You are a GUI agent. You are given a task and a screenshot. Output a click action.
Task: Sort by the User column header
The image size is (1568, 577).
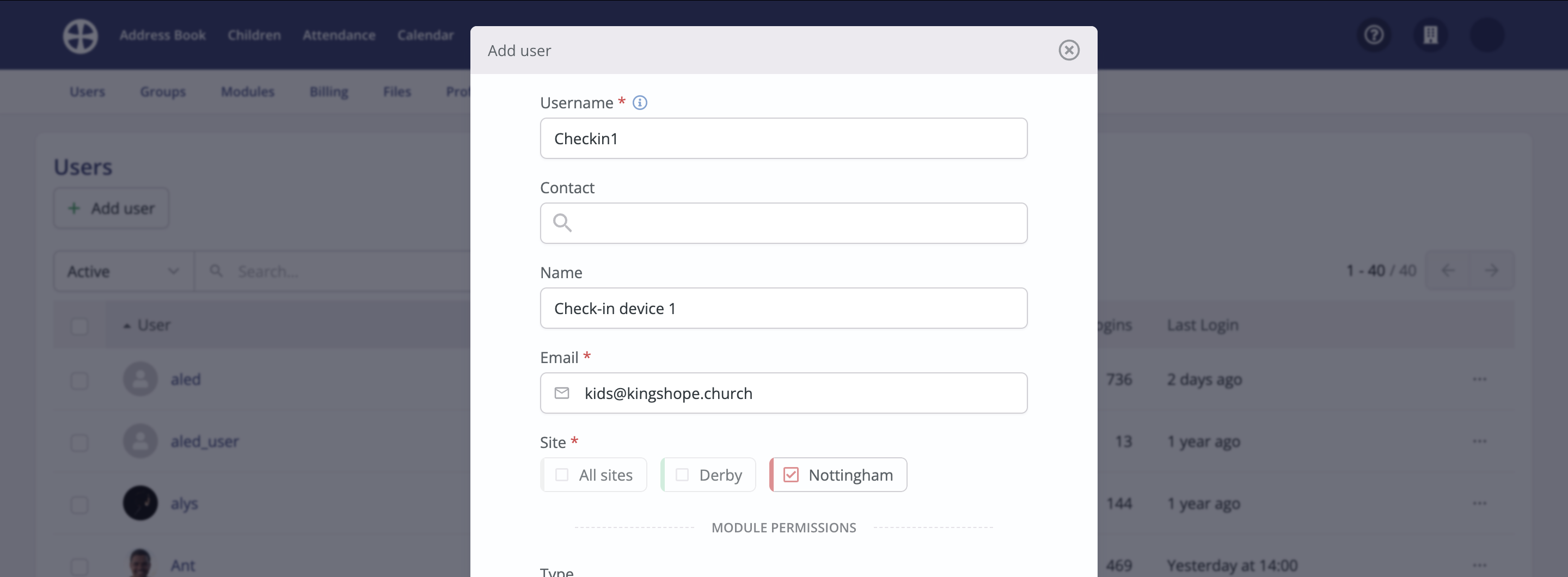[154, 325]
